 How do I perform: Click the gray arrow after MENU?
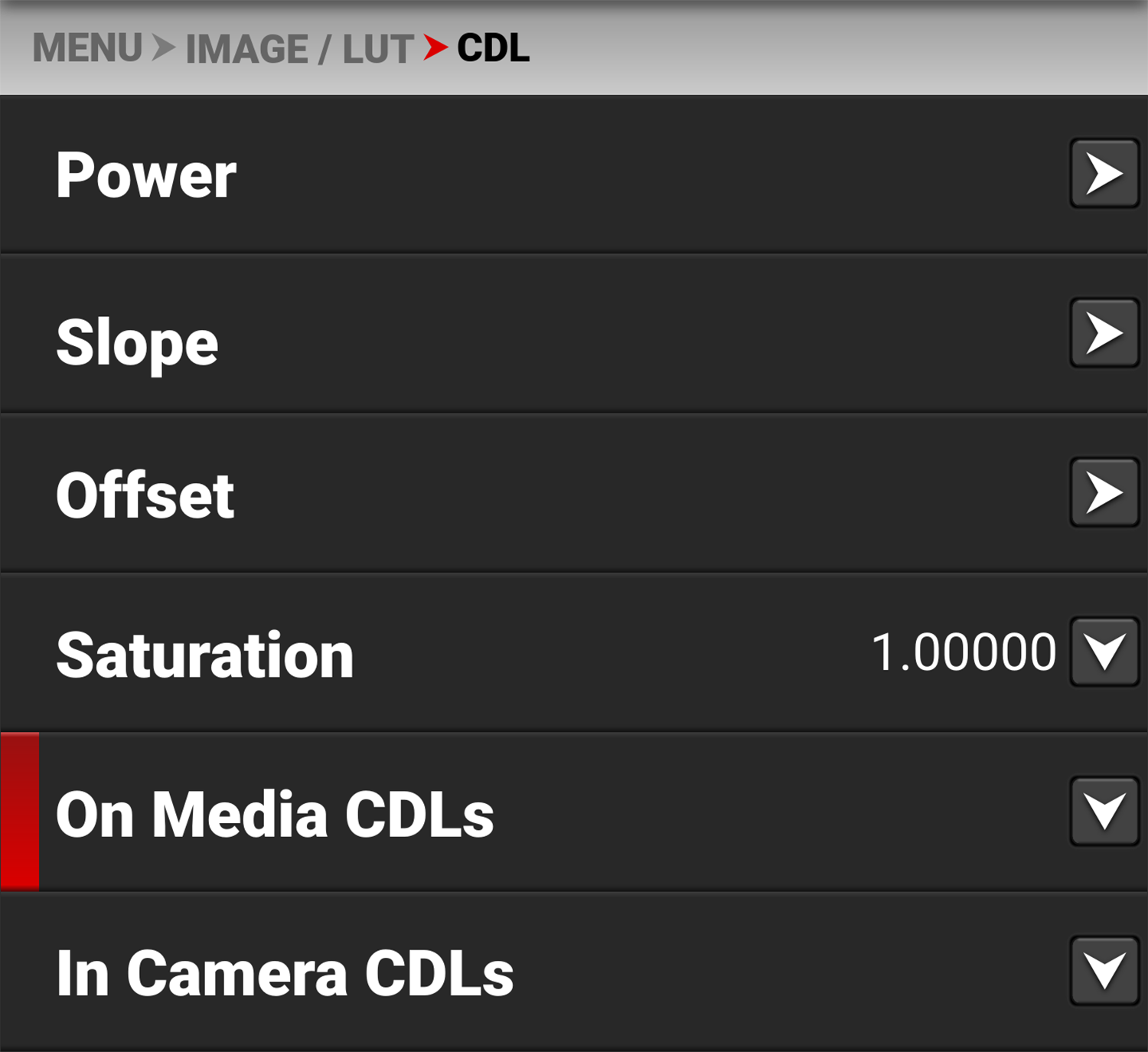[x=163, y=48]
